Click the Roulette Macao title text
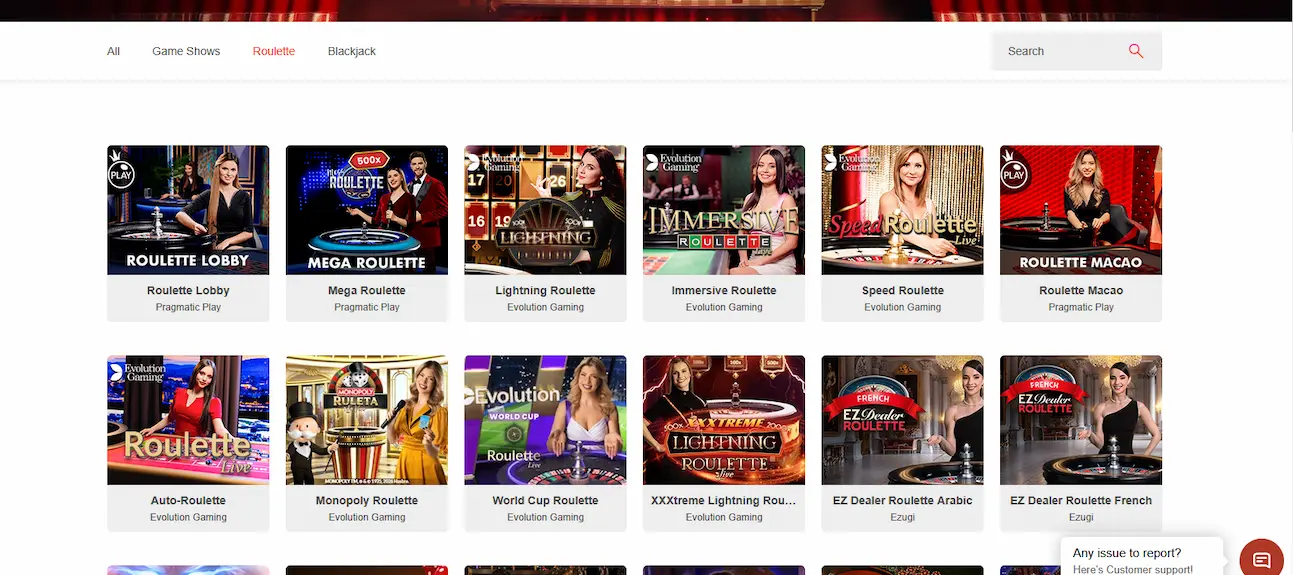The image size is (1293, 575). tap(1081, 290)
